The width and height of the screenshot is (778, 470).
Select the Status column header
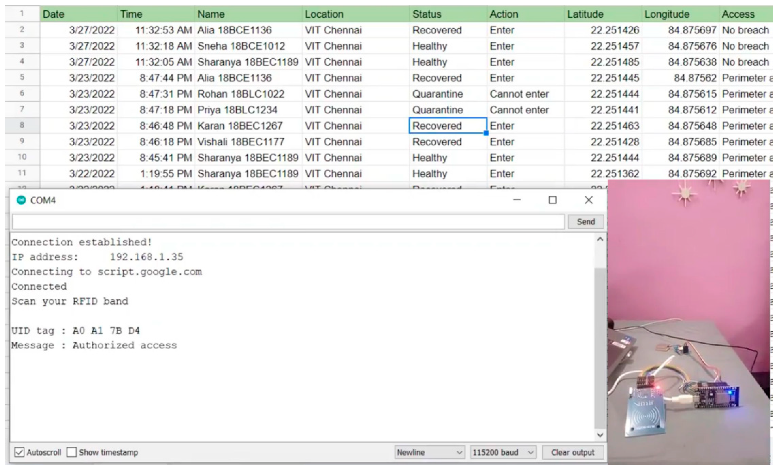[447, 14]
